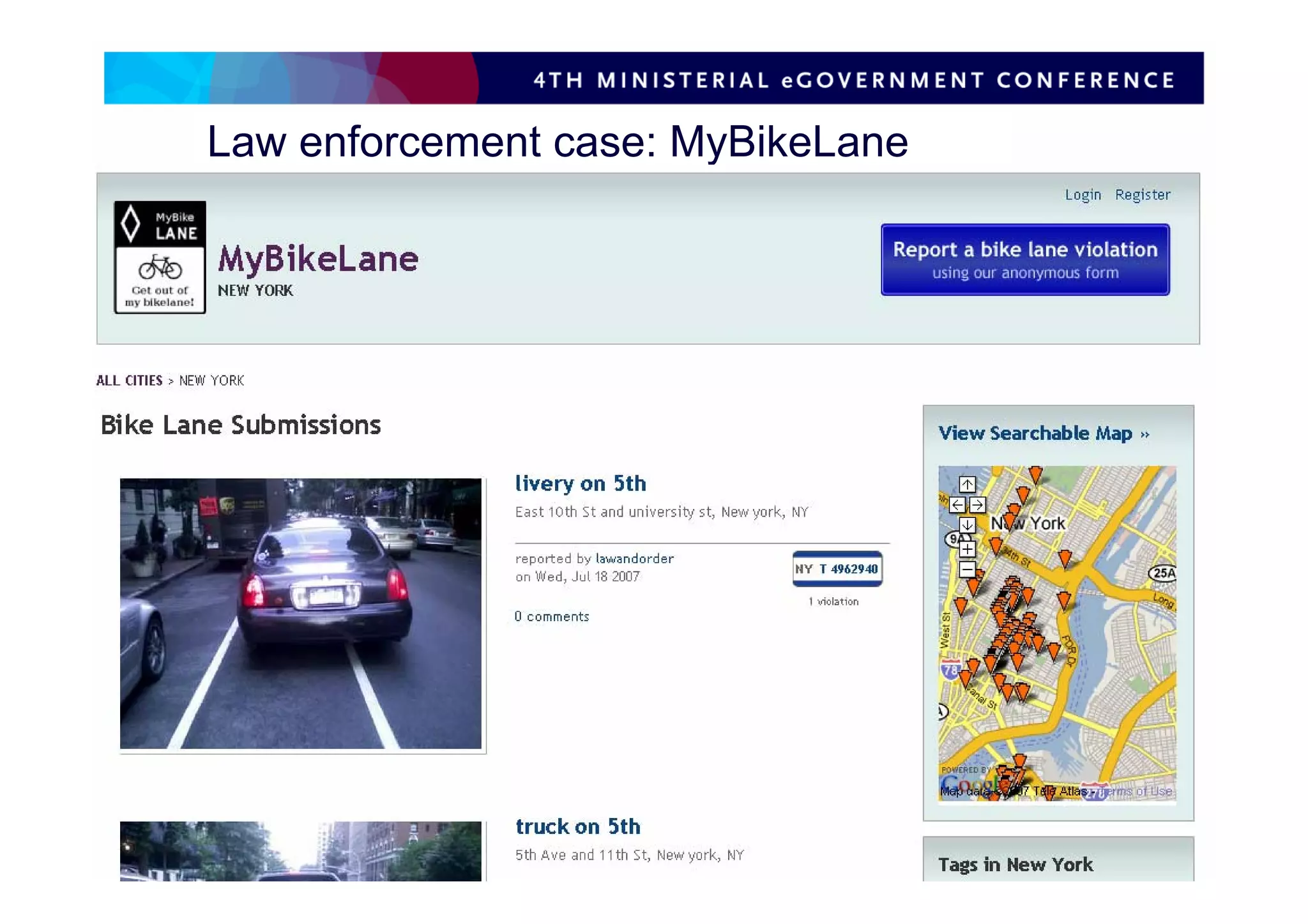Viewport: 1308px width, 924px height.
Task: Open View Searchable Map link
Action: (1044, 434)
